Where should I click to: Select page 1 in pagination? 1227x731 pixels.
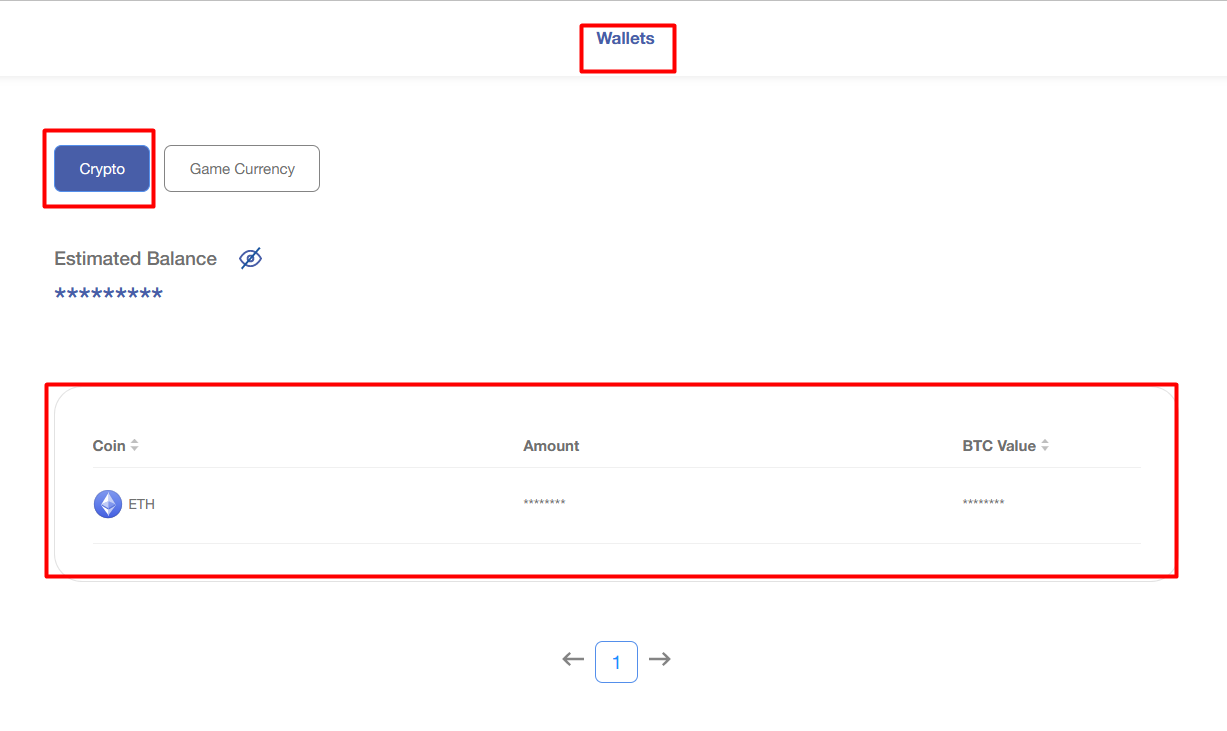point(616,662)
